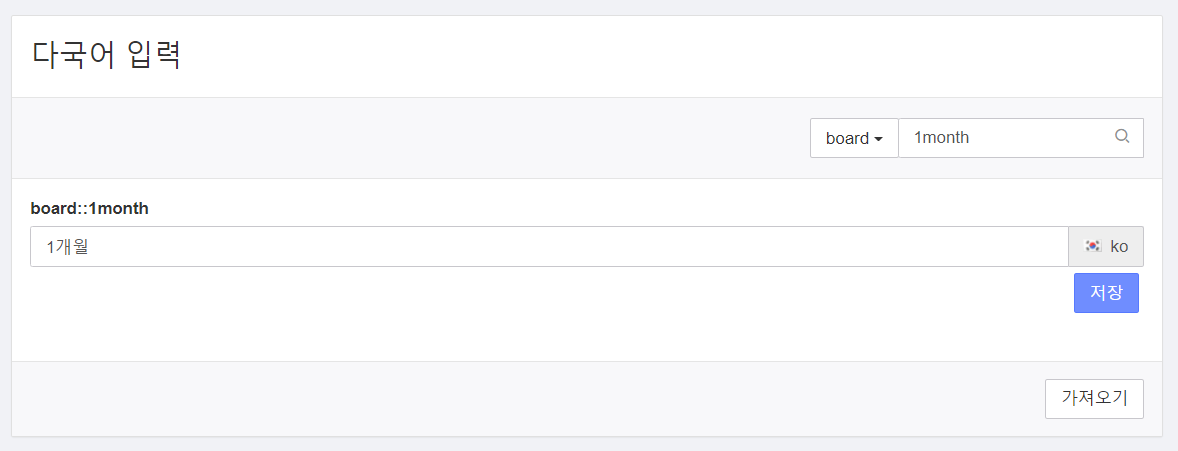Click the caret arrow beside board
Image resolution: width=1178 pixels, height=451 pixels.
(x=877, y=140)
